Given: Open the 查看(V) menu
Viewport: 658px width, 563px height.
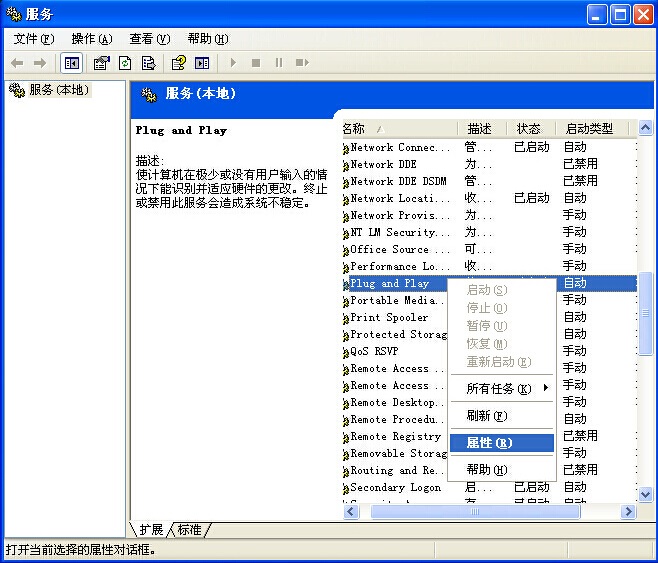Looking at the screenshot, I should pyautogui.click(x=149, y=39).
